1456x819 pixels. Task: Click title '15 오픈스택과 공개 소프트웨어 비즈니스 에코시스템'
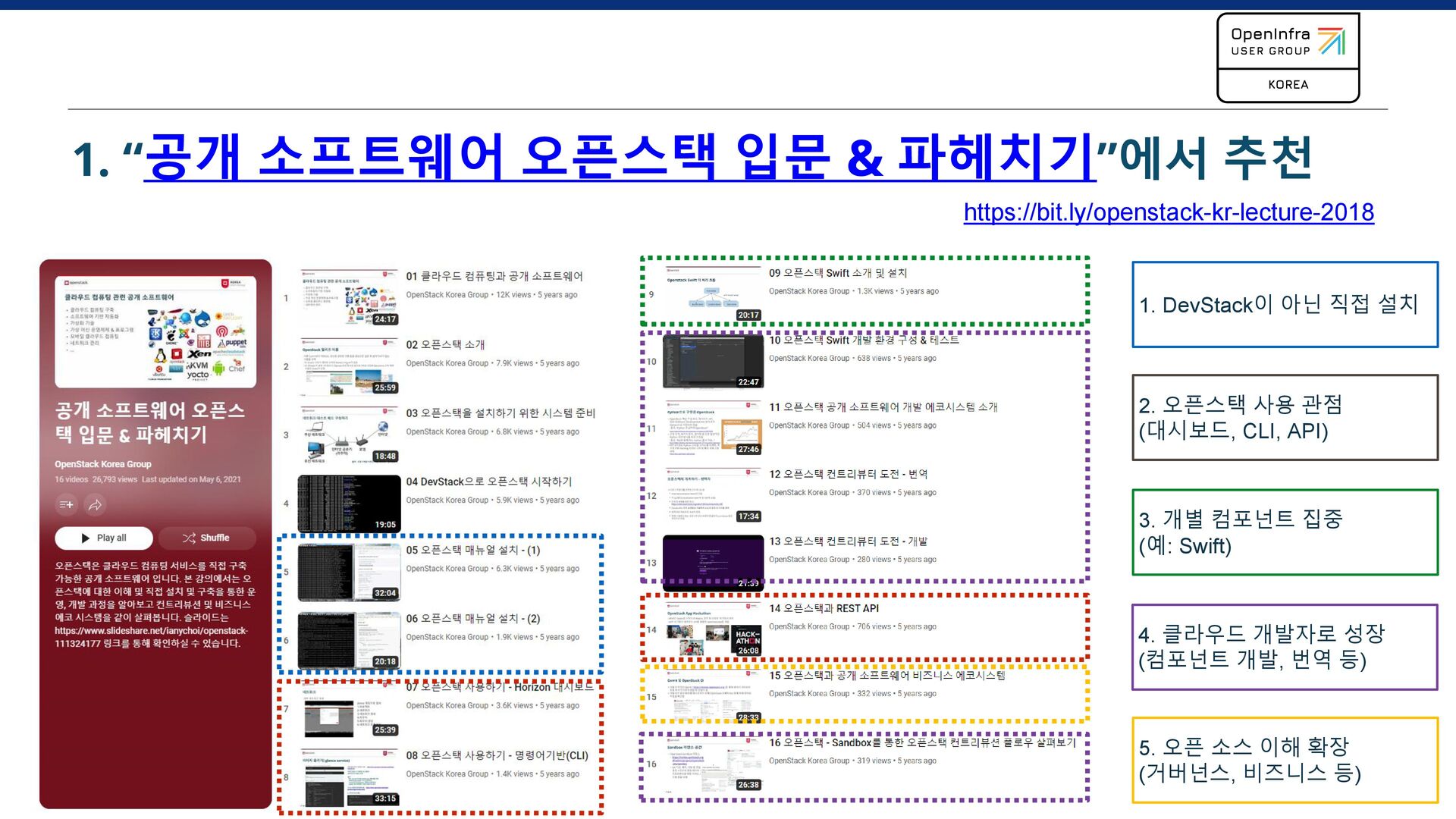887,675
